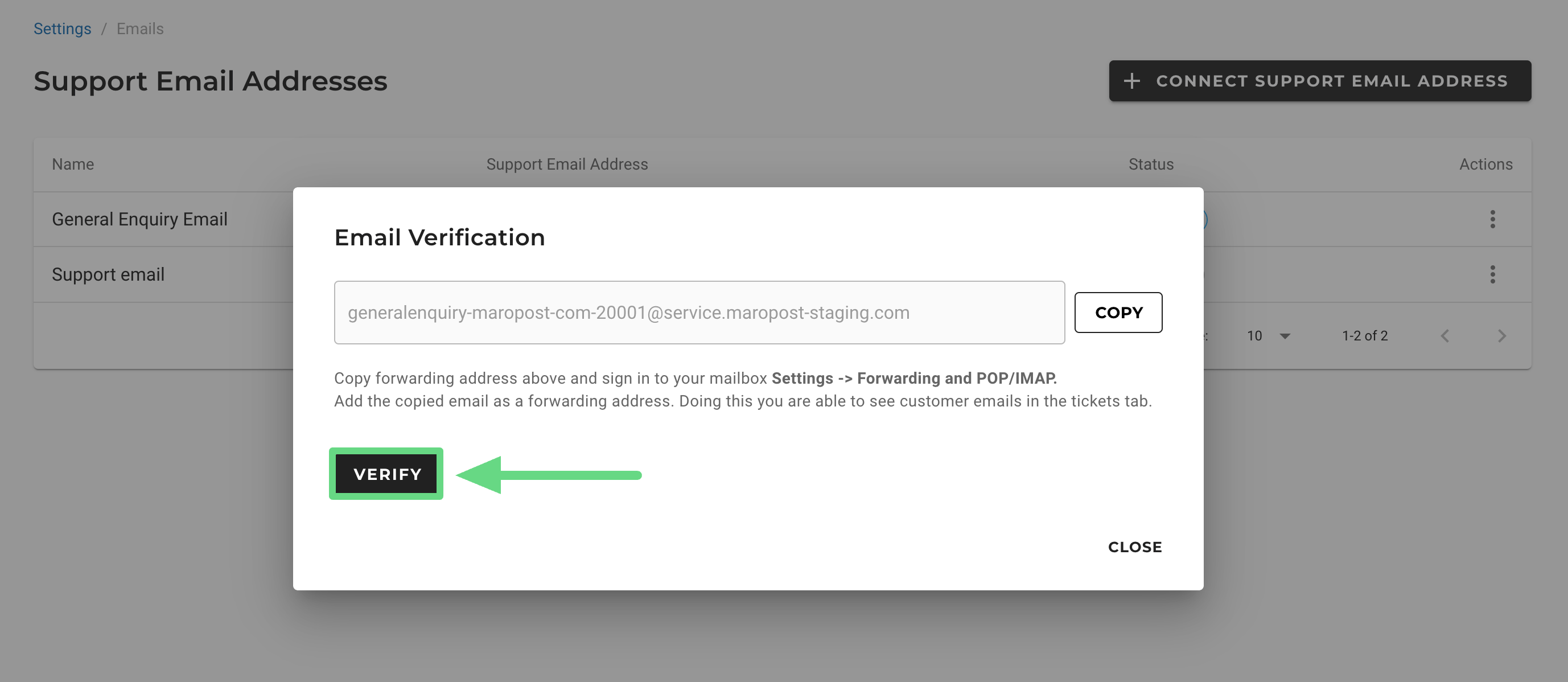Go to the next page of results

(x=1501, y=336)
